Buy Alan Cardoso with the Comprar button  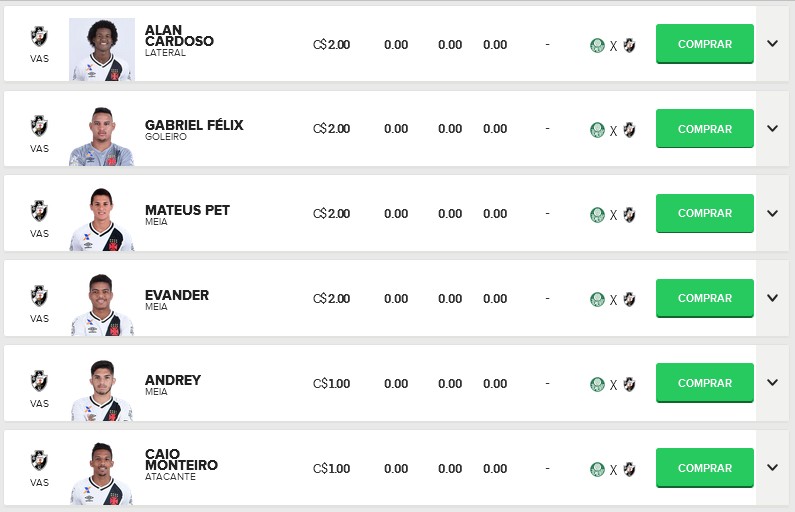(x=704, y=44)
